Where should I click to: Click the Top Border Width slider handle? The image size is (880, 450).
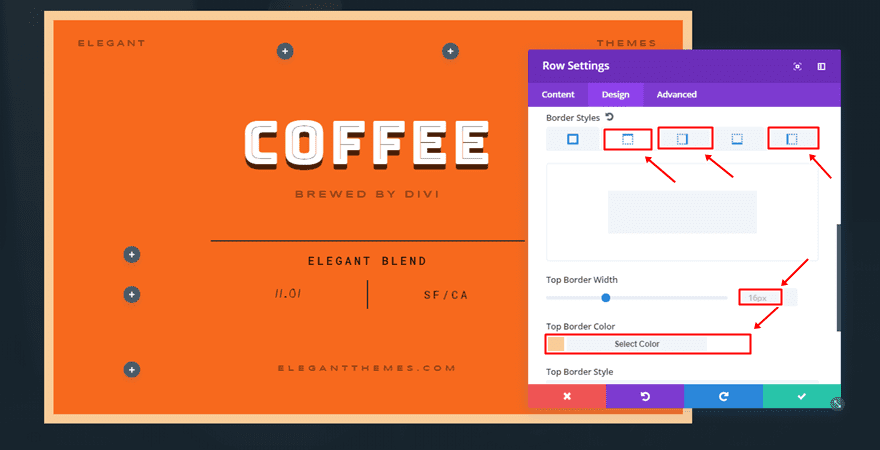click(x=606, y=298)
